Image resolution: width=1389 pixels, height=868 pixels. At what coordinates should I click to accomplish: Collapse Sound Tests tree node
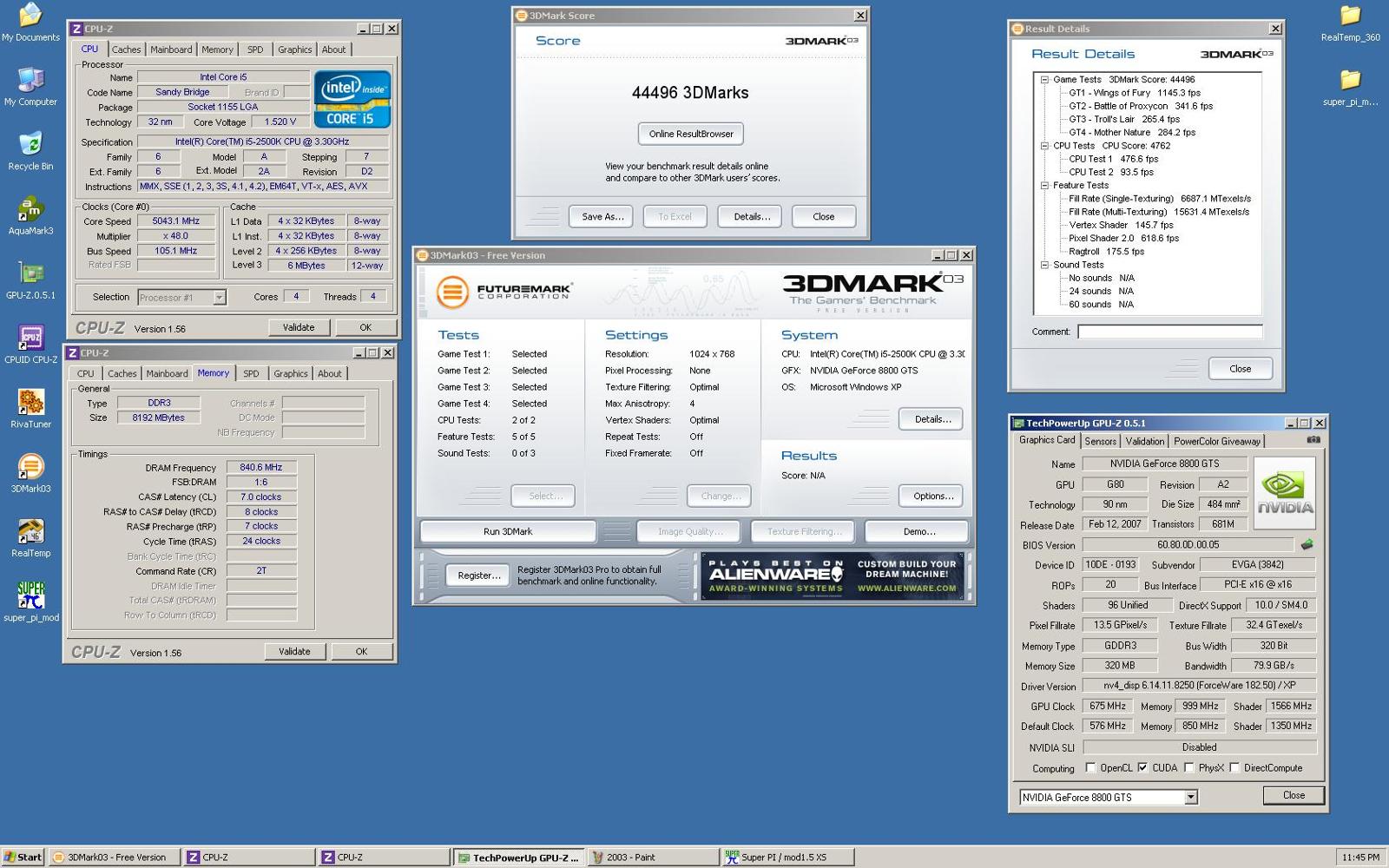(x=1044, y=265)
